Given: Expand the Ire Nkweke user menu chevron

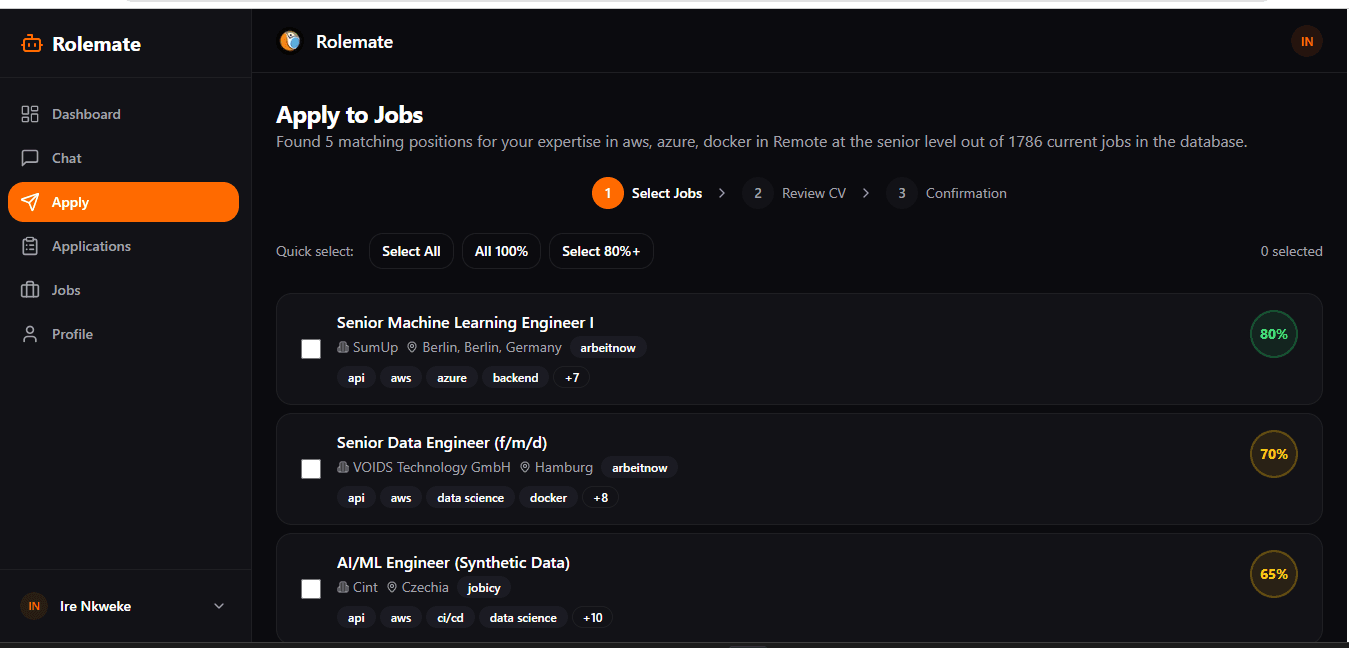Looking at the screenshot, I should (219, 606).
